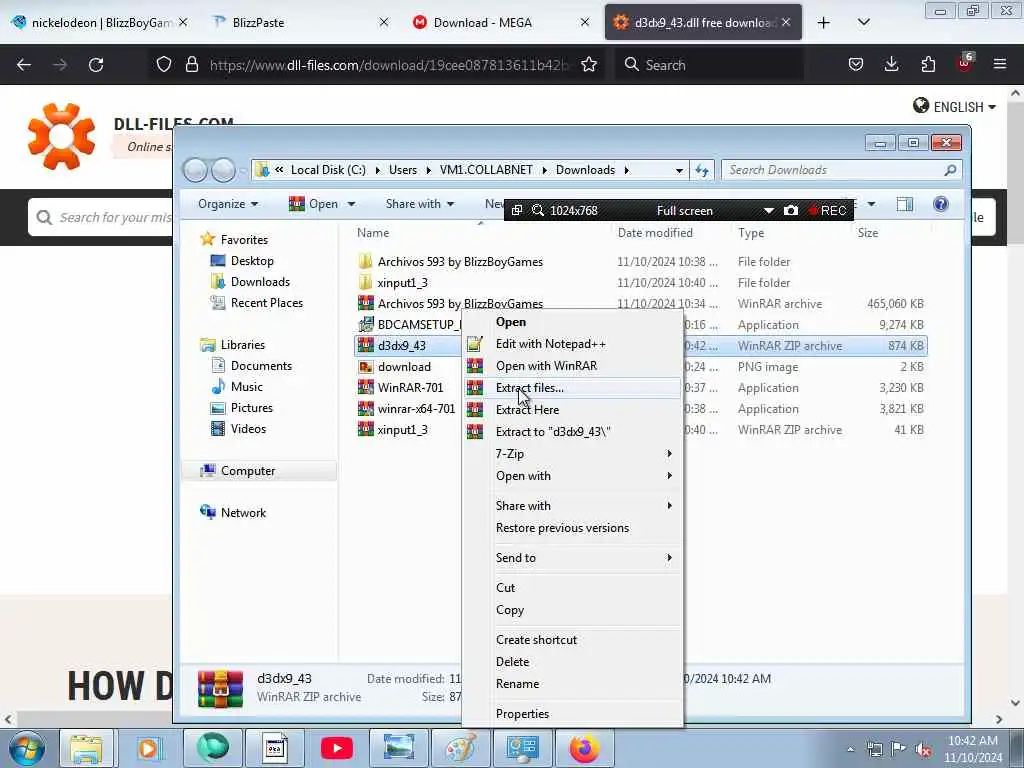Open Paint palette icon in taskbar
This screenshot has height=768, width=1024.
461,748
